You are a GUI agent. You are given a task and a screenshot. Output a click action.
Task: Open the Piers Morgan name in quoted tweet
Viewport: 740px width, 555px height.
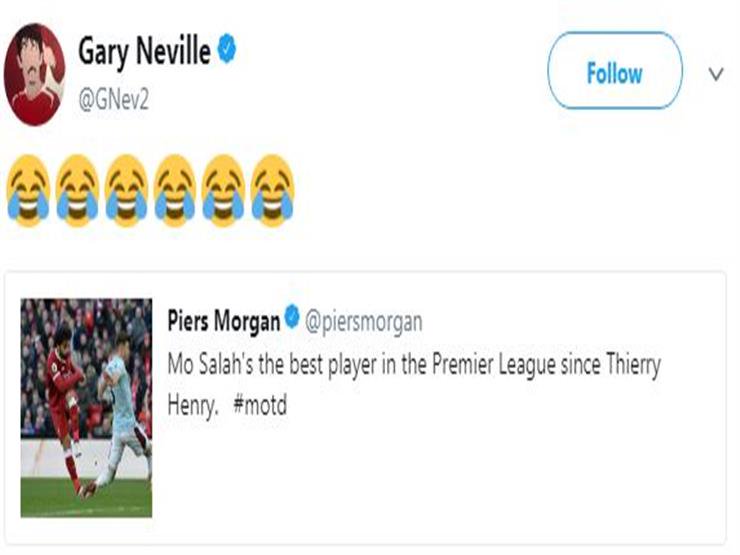(223, 320)
